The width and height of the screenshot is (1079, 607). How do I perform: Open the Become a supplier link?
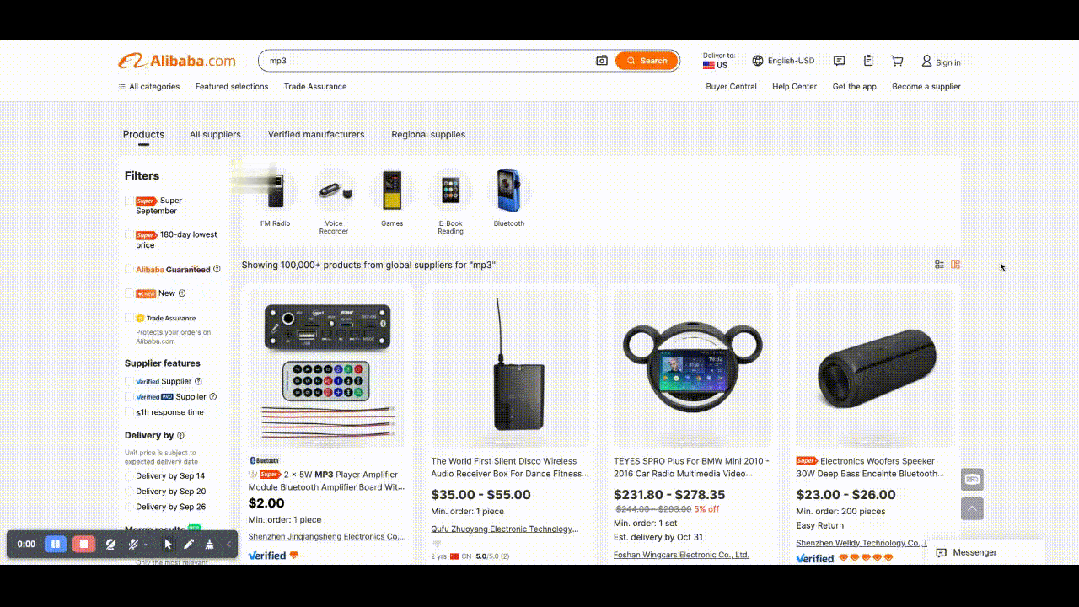926,87
